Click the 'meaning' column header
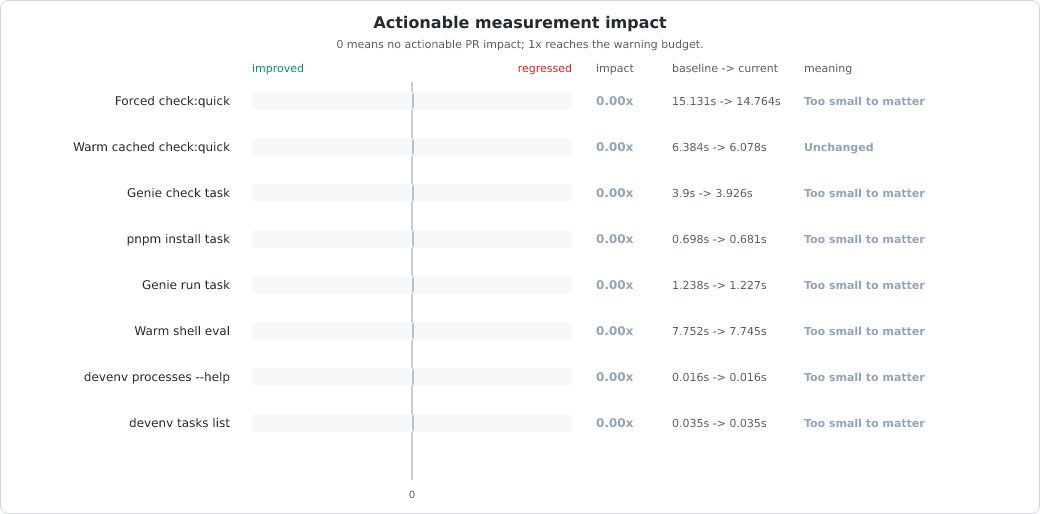Viewport: 1040px width, 514px height. (x=828, y=68)
